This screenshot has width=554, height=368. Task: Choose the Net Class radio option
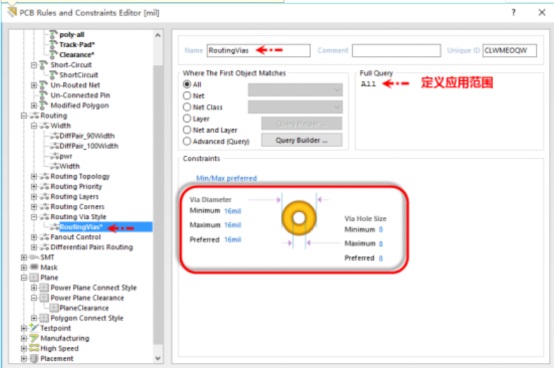pyautogui.click(x=187, y=107)
